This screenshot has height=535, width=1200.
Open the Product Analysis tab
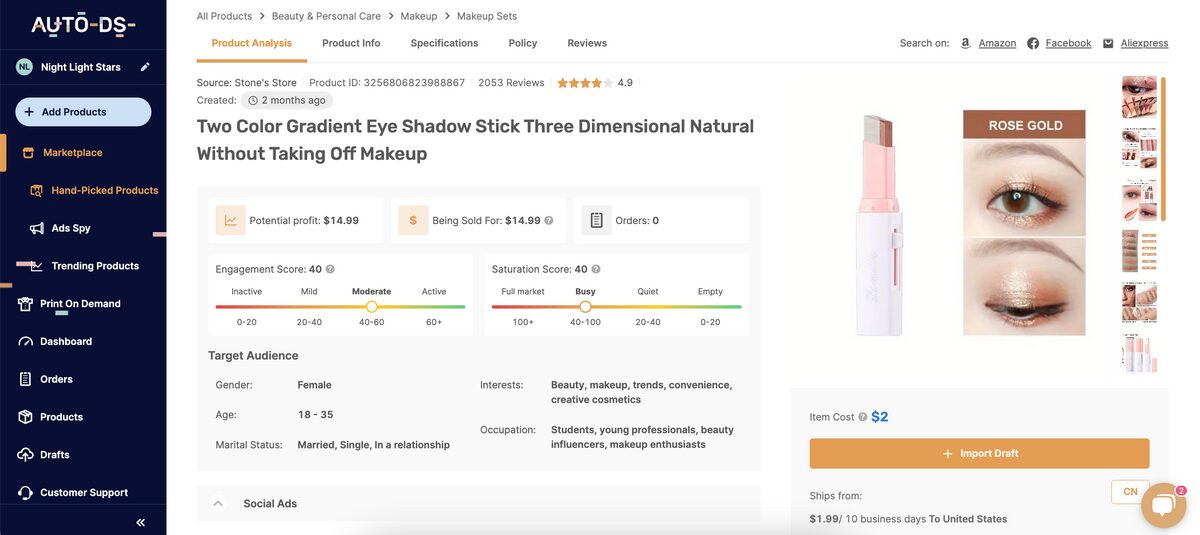coord(252,43)
